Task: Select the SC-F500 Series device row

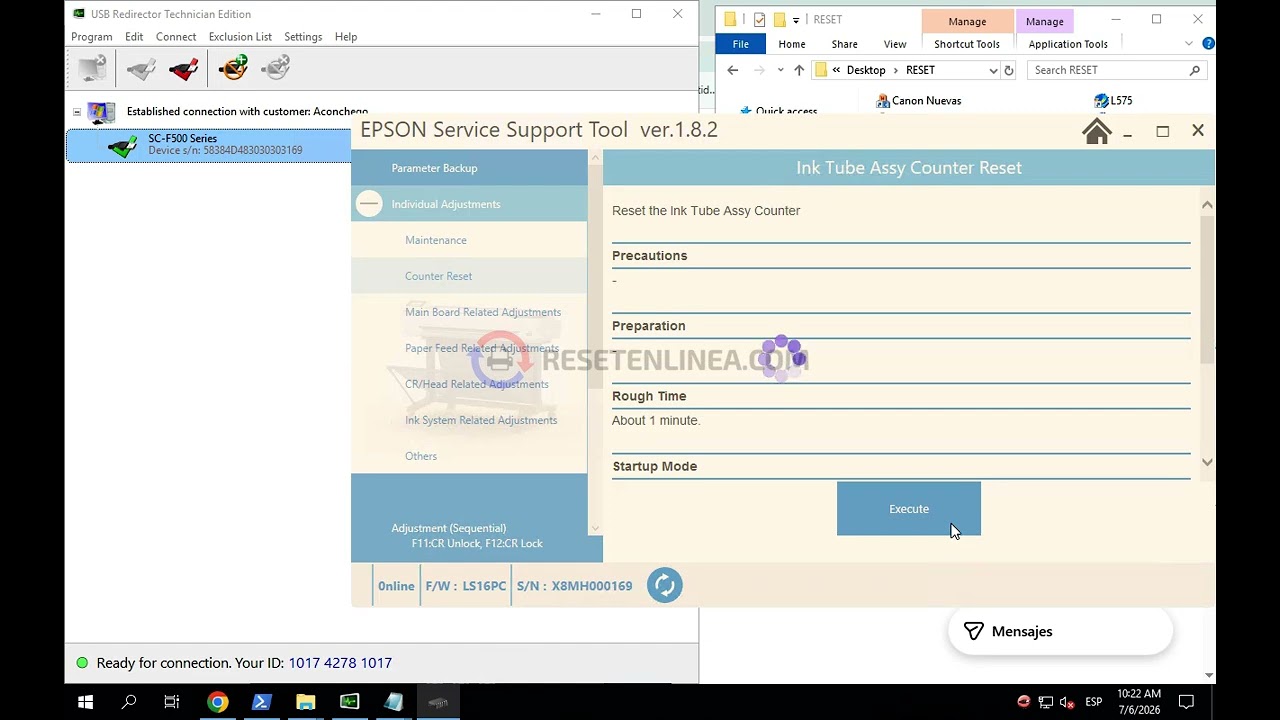Action: point(209,145)
